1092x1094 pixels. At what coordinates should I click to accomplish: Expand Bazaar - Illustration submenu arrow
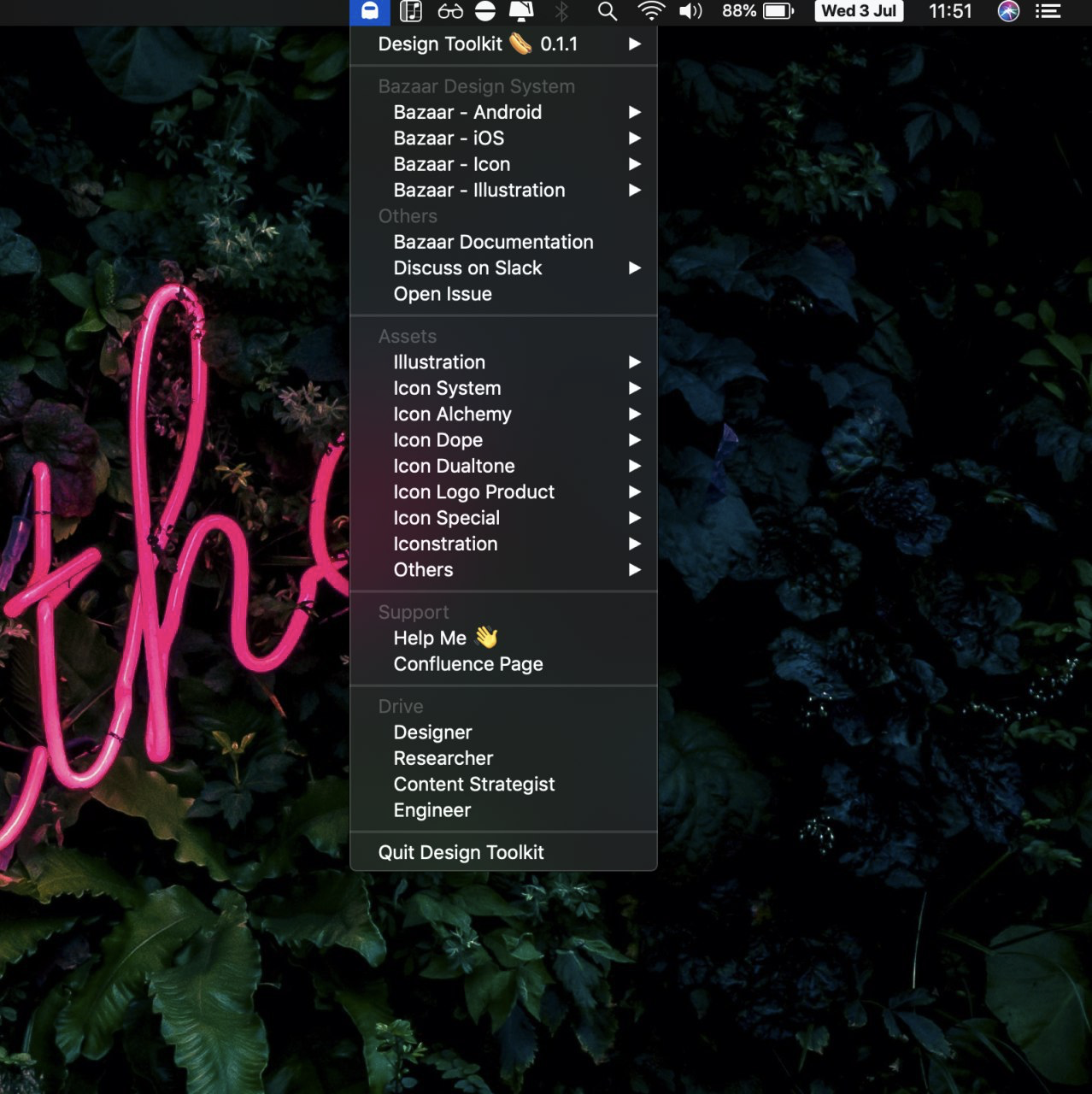(x=635, y=190)
